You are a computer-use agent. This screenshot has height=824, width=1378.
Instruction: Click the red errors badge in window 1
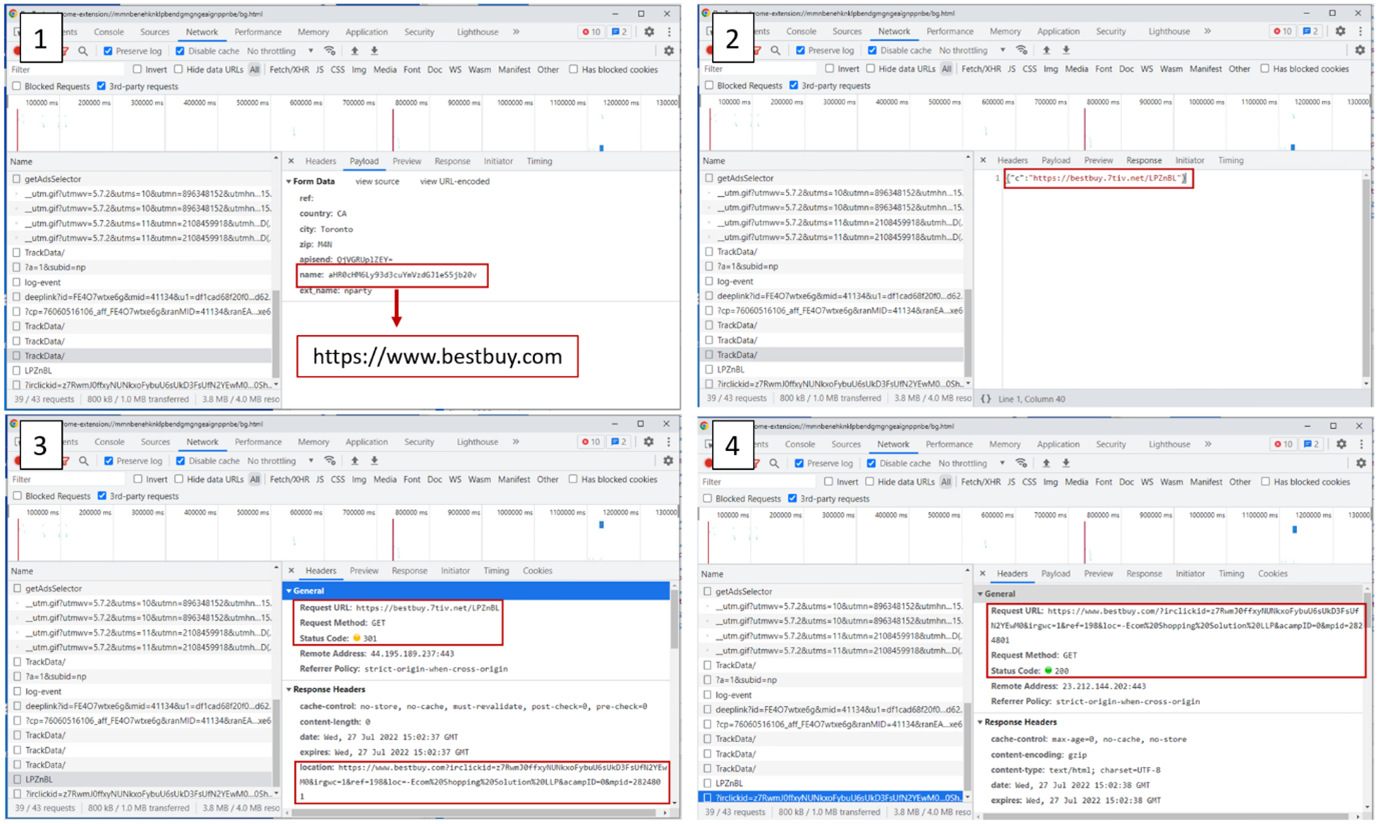[x=591, y=32]
